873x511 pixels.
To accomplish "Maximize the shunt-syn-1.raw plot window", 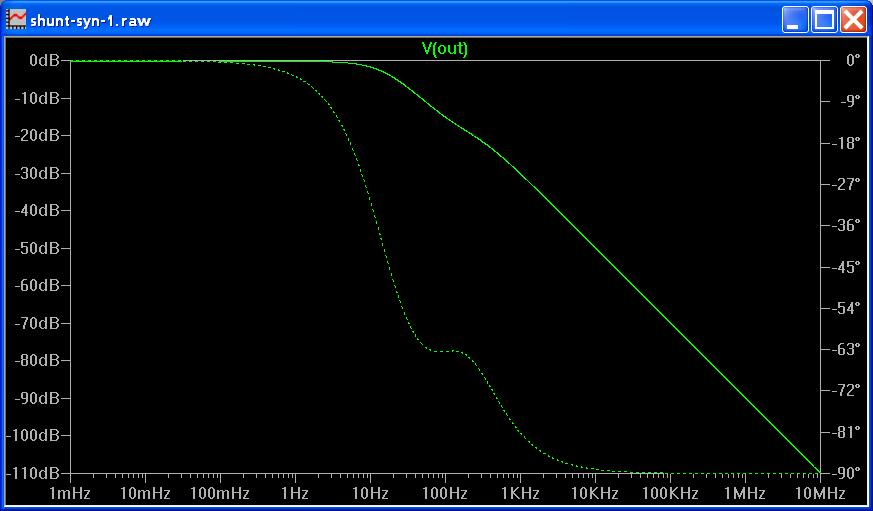I will pos(824,21).
